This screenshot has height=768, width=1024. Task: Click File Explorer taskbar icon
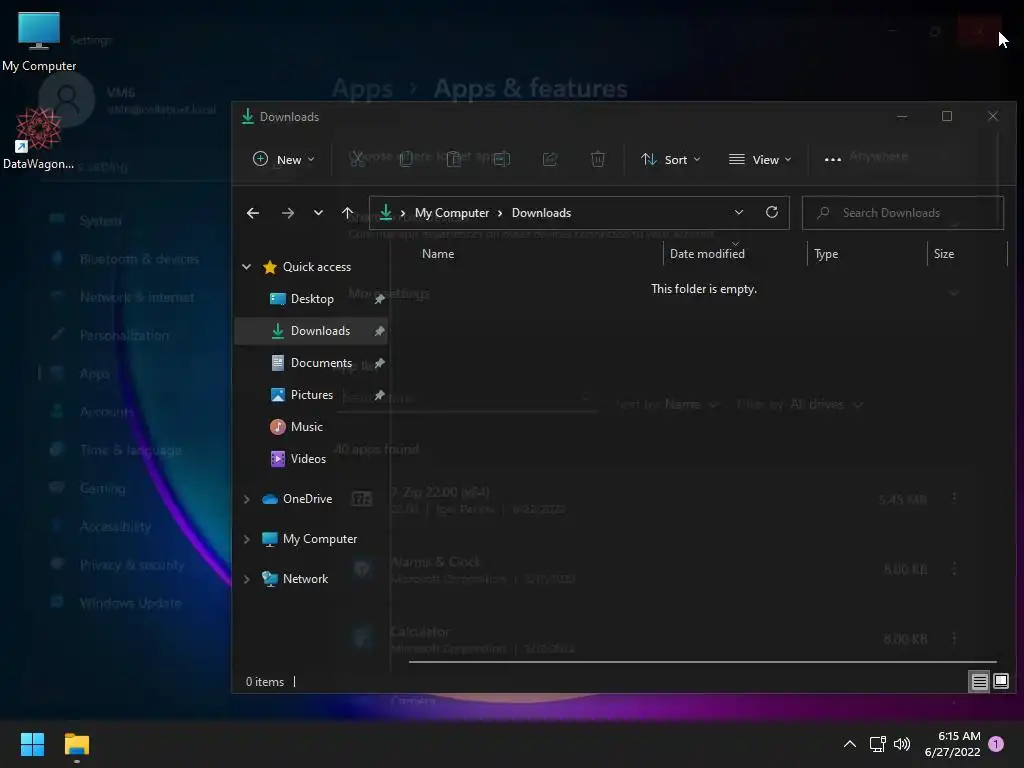pos(76,744)
